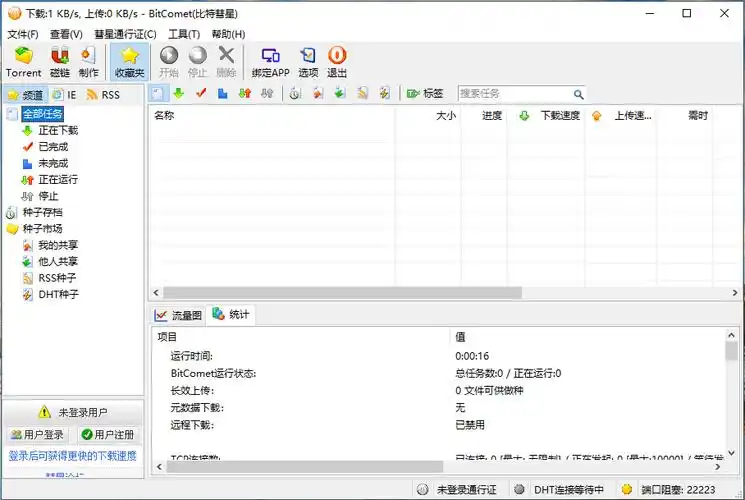Open the 查看(V) menu
This screenshot has width=745, height=500.
[x=66, y=34]
